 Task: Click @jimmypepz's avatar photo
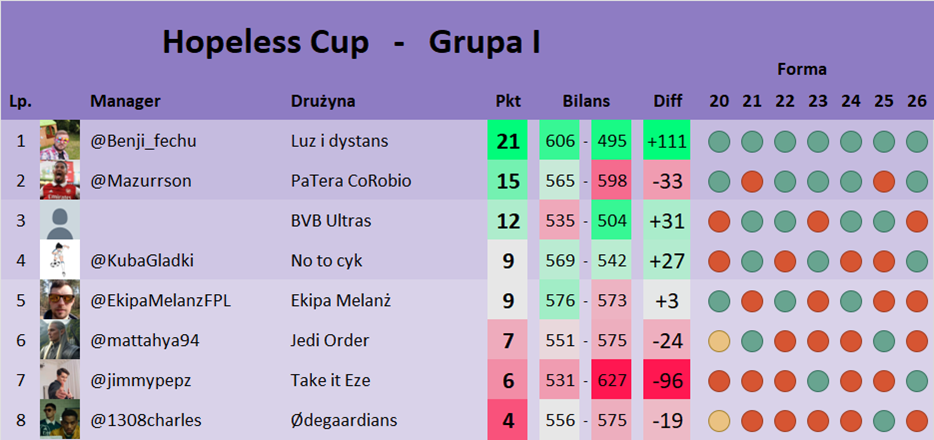[x=59, y=380]
